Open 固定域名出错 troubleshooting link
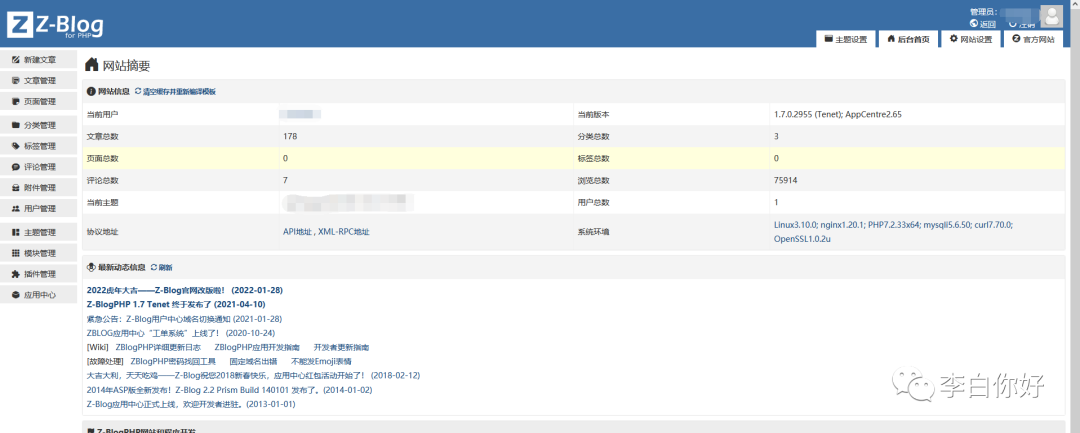Image resolution: width=1080 pixels, height=433 pixels. tap(253, 361)
